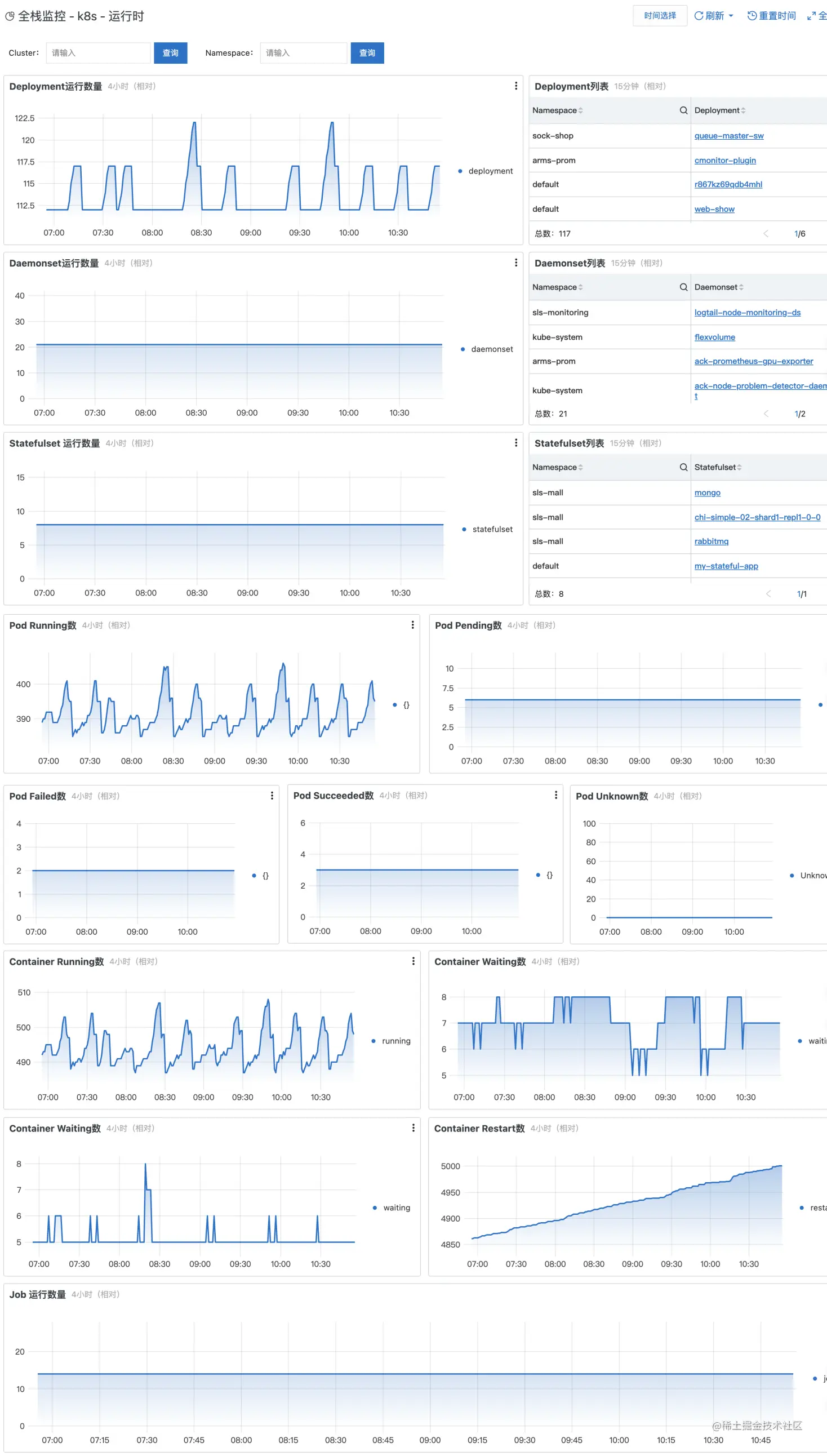827x1456 pixels.
Task: Open queue-master-sw deployment link
Action: [x=729, y=136]
